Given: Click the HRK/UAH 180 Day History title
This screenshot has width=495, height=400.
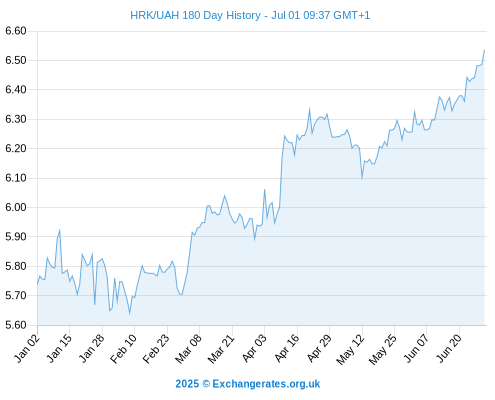Looking at the screenshot, I should (250, 15).
